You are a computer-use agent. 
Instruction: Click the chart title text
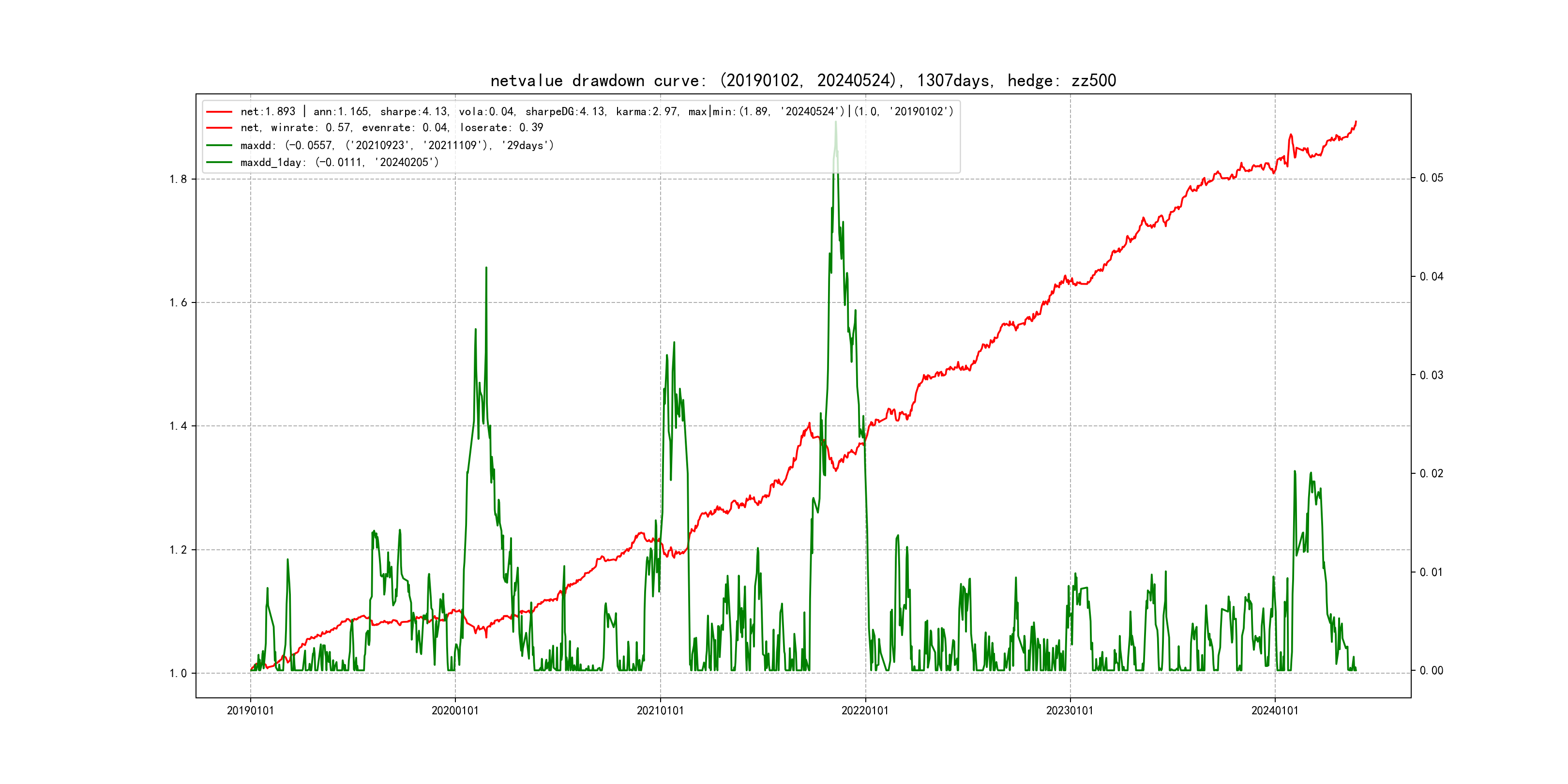click(x=803, y=80)
